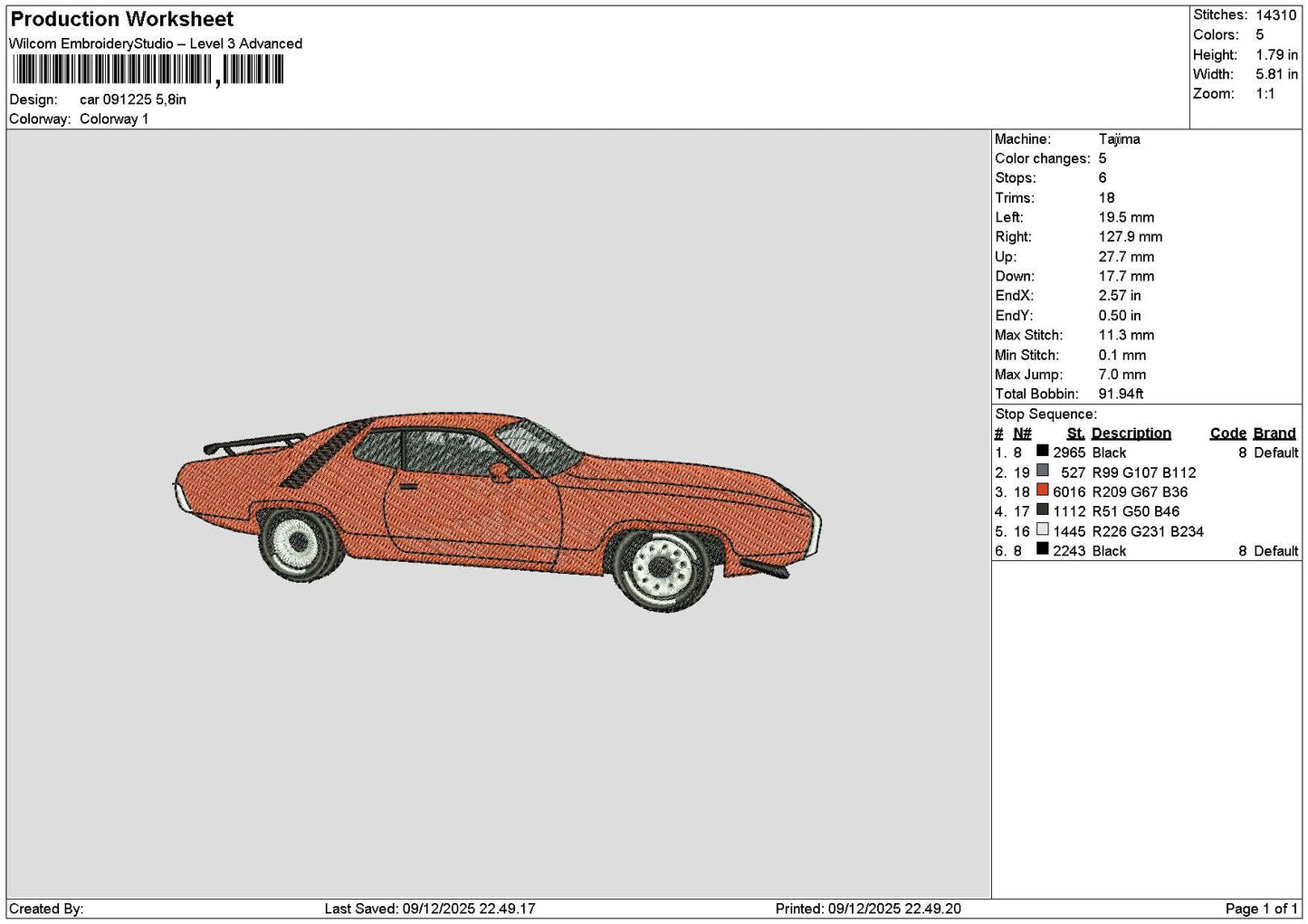This screenshot has width=1308, height=924.
Task: Click the Height value 1.79 in
Action: (1276, 54)
